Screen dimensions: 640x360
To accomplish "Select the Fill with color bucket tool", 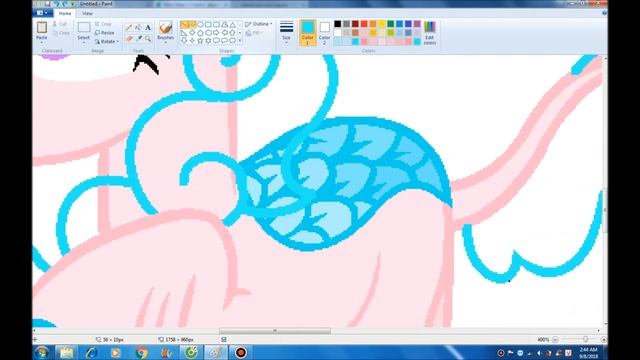I will point(138,27).
